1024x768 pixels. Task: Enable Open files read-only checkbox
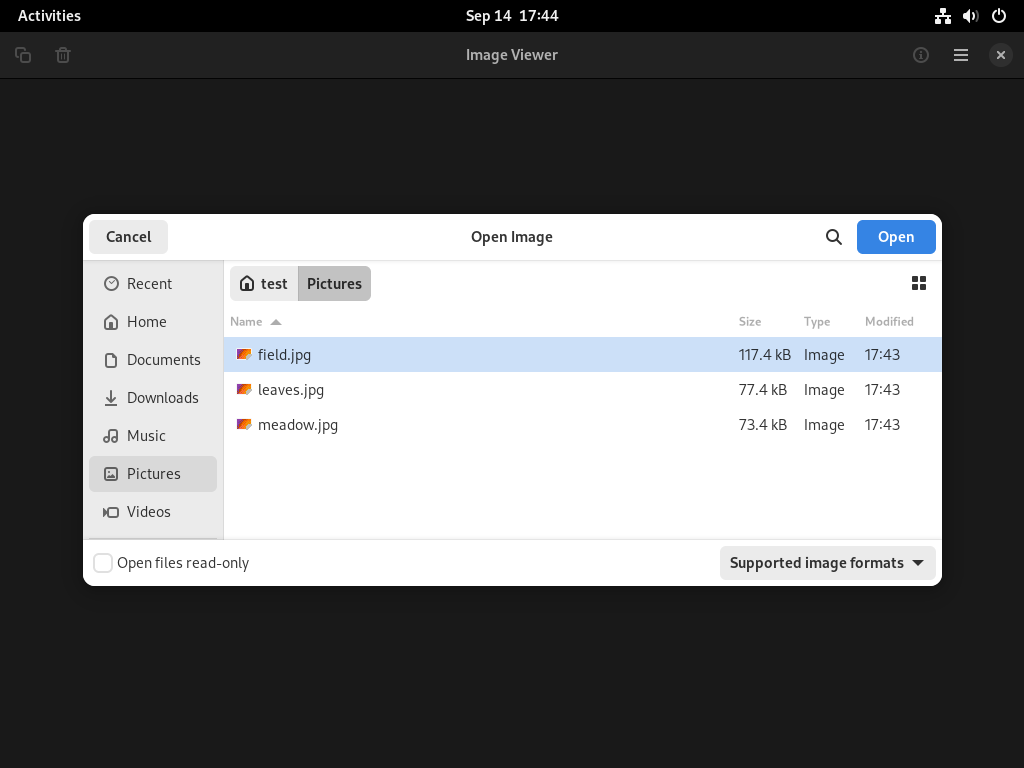[103, 563]
